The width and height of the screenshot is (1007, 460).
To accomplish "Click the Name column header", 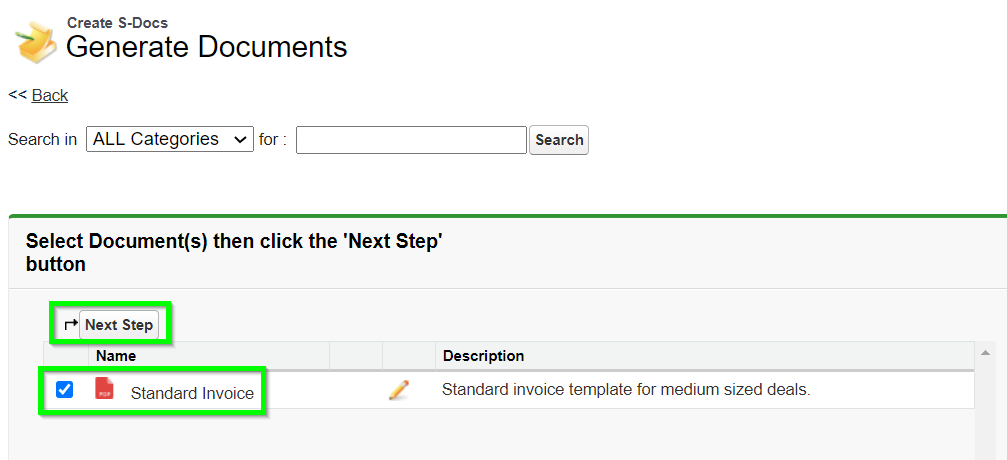I will coord(116,355).
